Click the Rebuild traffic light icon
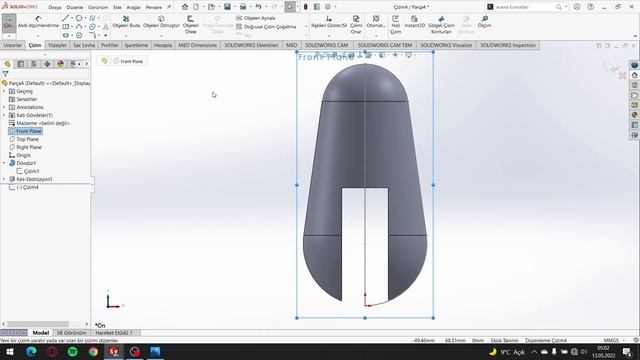The width and height of the screenshot is (640, 360). 306,7
